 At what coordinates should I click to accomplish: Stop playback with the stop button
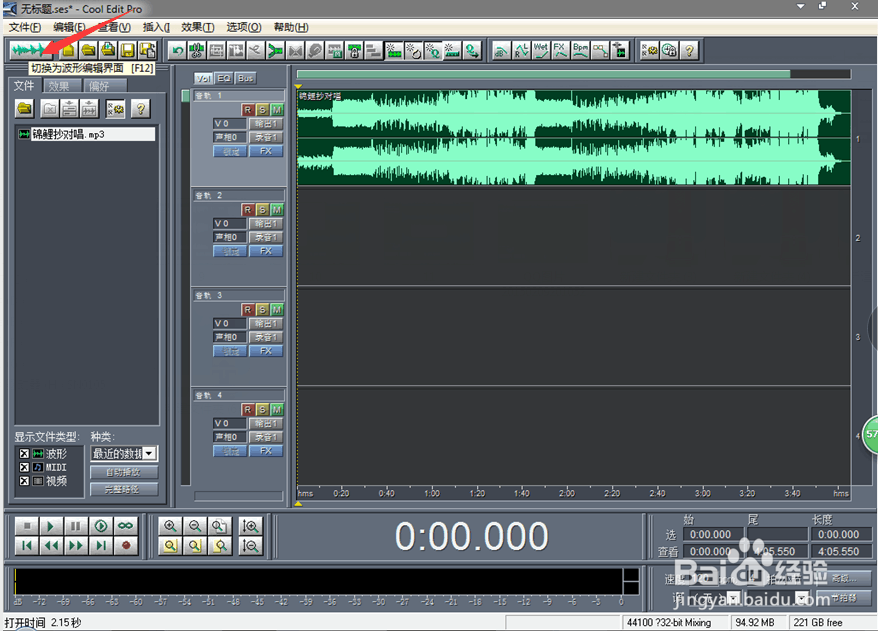tap(27, 526)
